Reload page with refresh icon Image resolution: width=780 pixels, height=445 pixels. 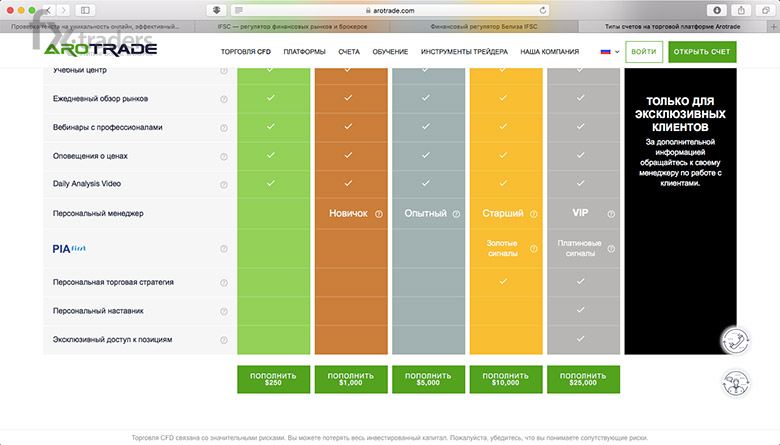pyautogui.click(x=543, y=10)
